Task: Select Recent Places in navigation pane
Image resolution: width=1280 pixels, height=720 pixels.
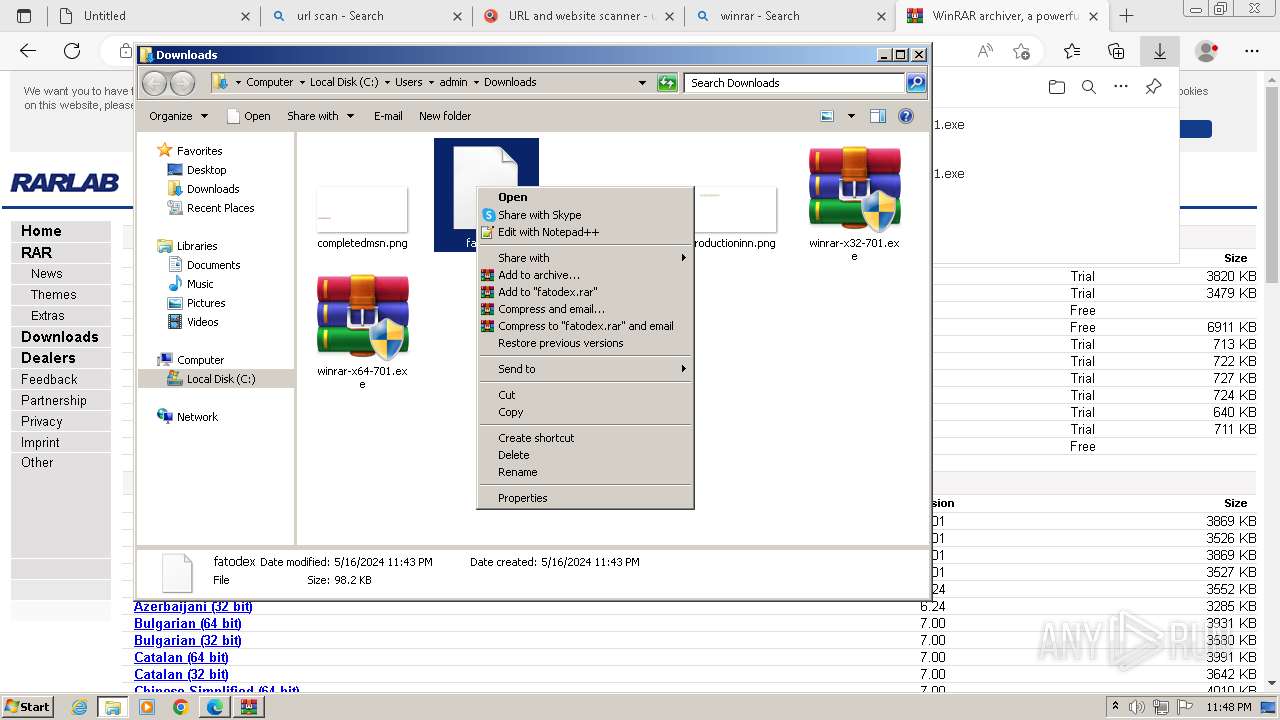Action: point(211,208)
